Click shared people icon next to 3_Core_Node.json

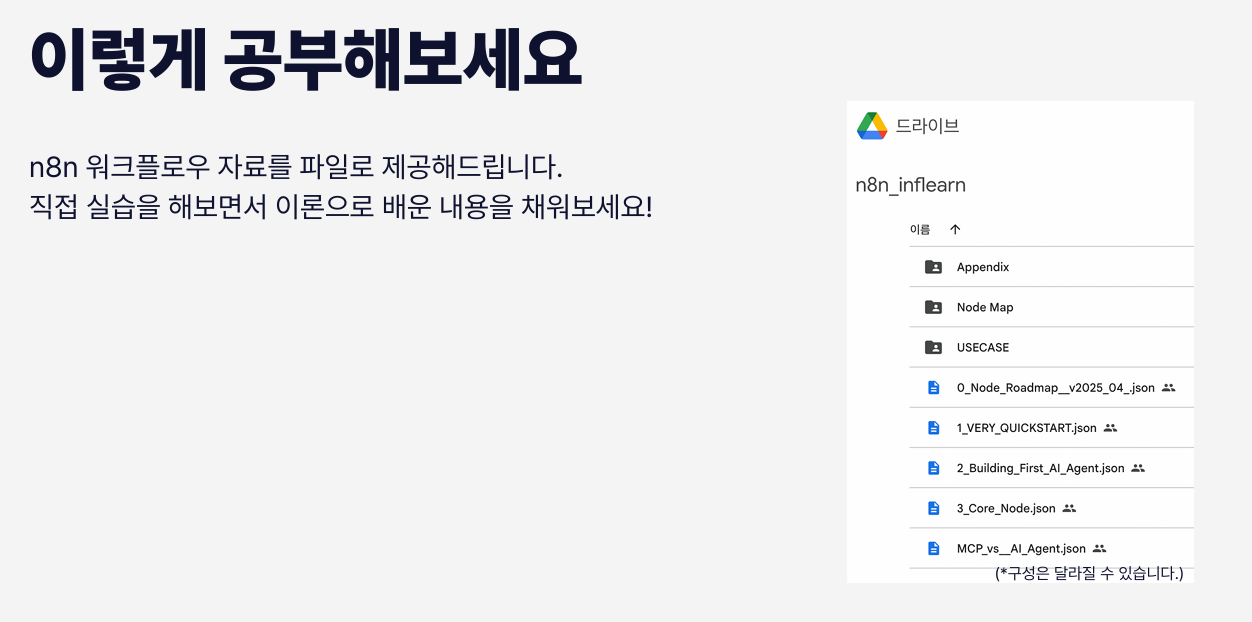[1069, 508]
